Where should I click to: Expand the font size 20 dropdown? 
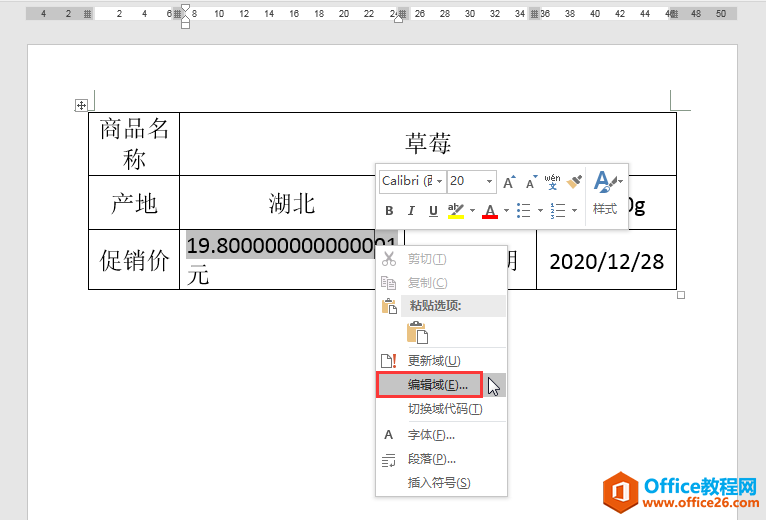click(490, 181)
